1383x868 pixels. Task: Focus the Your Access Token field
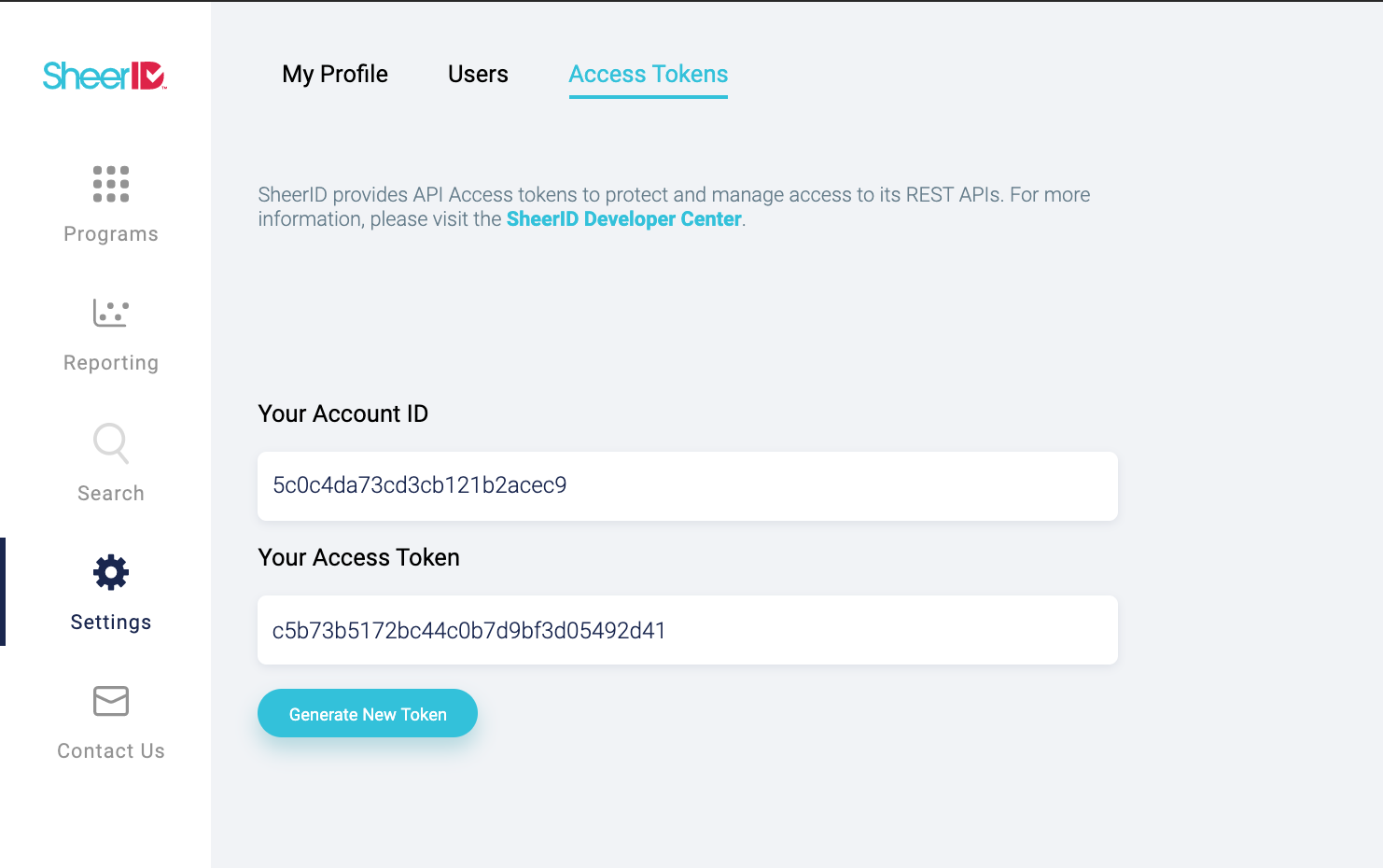pyautogui.click(x=688, y=630)
